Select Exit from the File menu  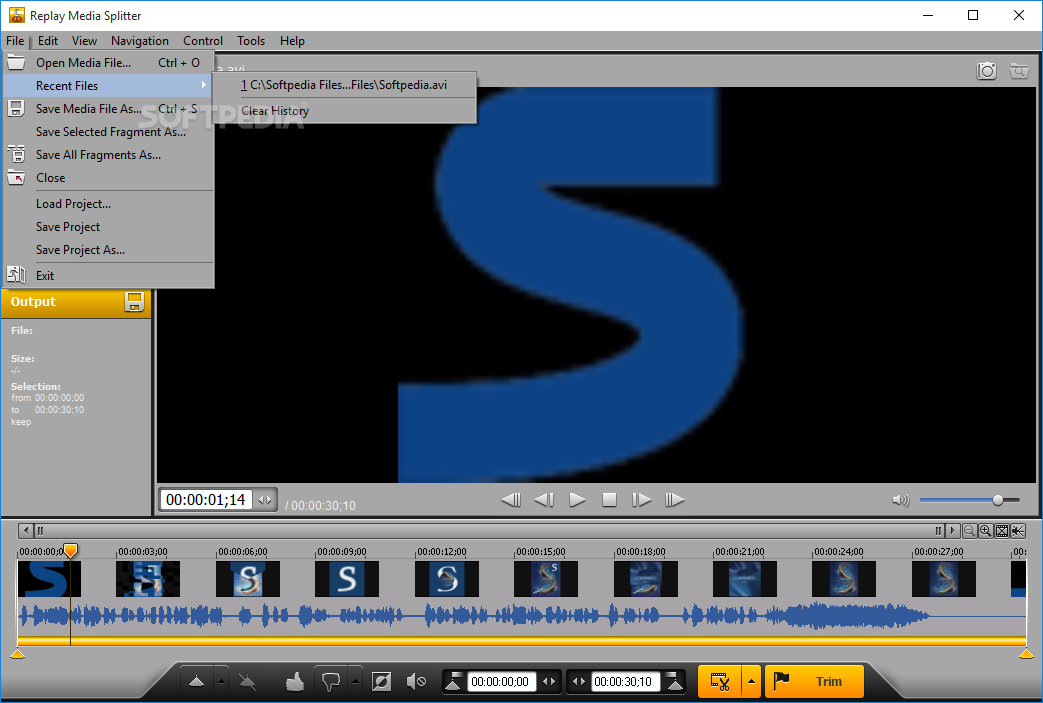click(x=108, y=275)
